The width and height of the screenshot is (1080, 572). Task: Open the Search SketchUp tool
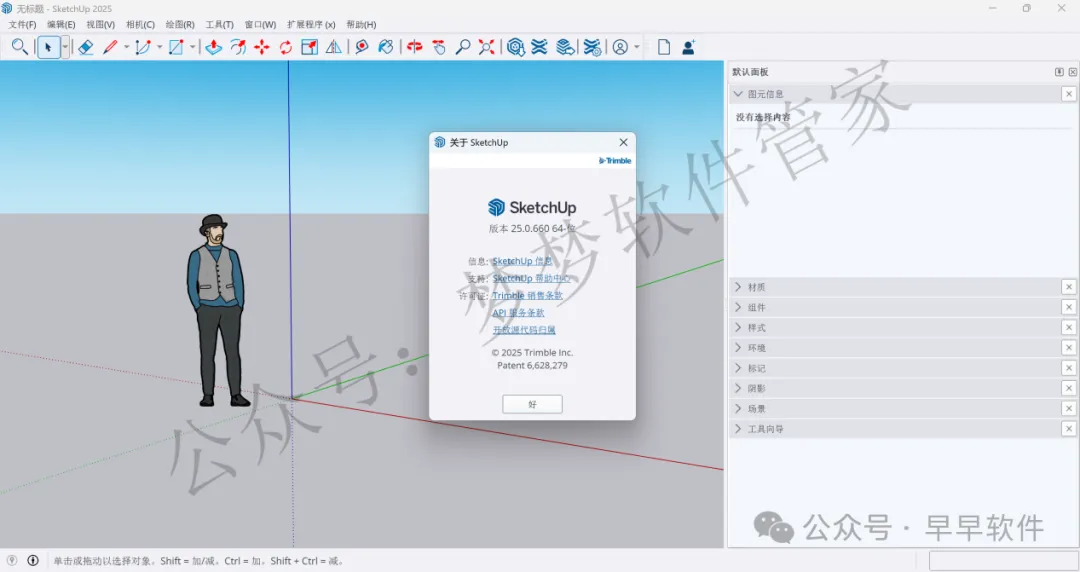(x=19, y=47)
